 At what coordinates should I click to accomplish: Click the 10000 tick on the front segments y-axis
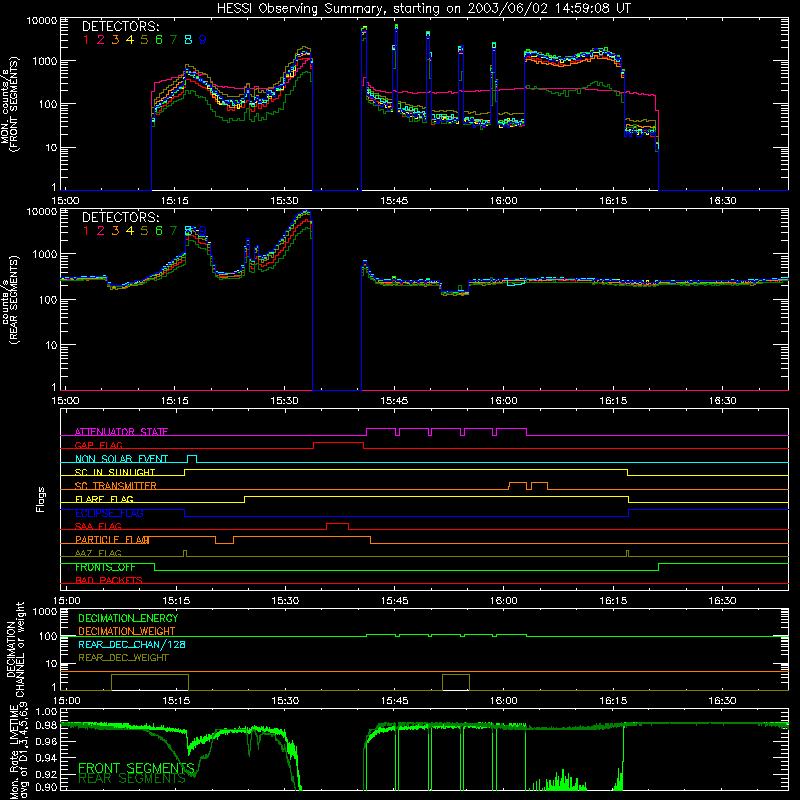42,20
